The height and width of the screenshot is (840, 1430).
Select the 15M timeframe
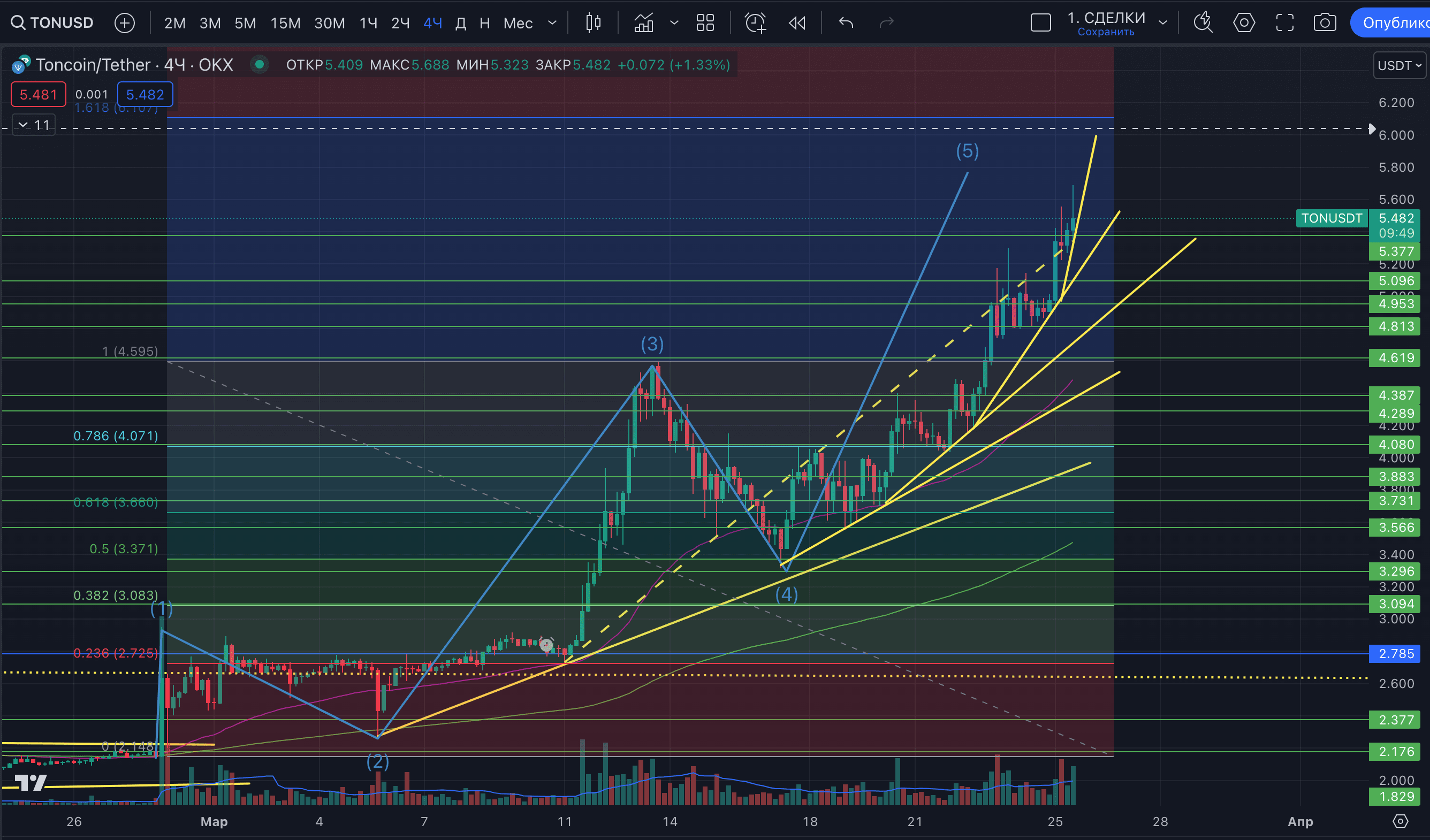(285, 22)
